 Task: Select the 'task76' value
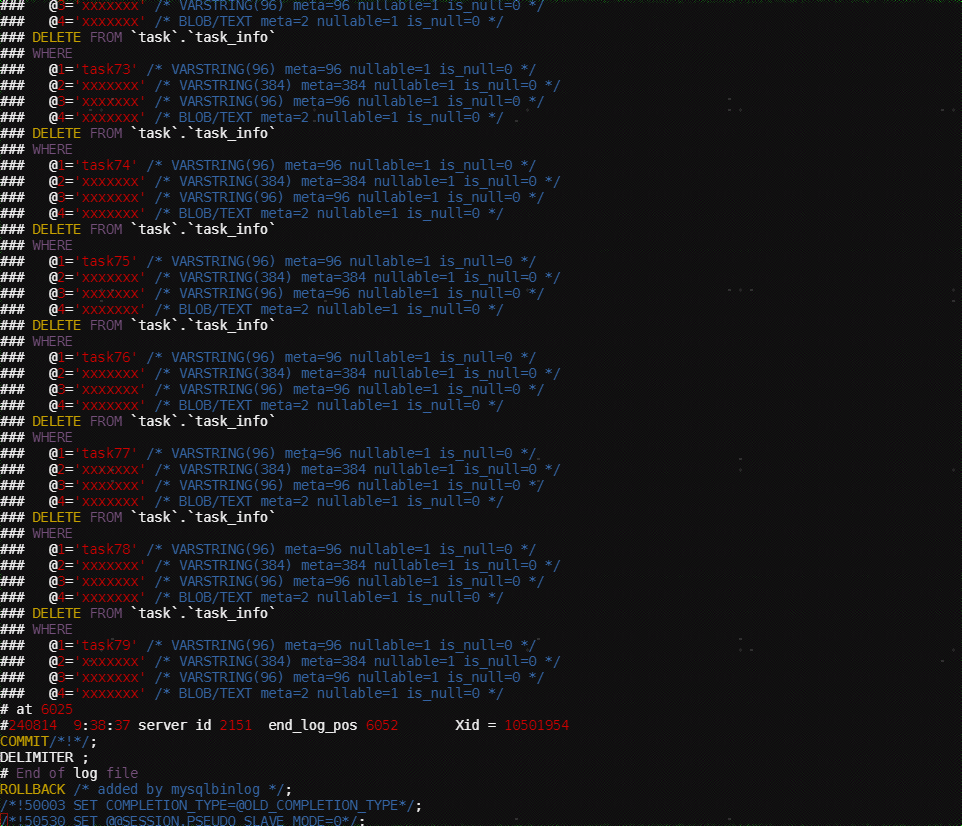[106, 357]
